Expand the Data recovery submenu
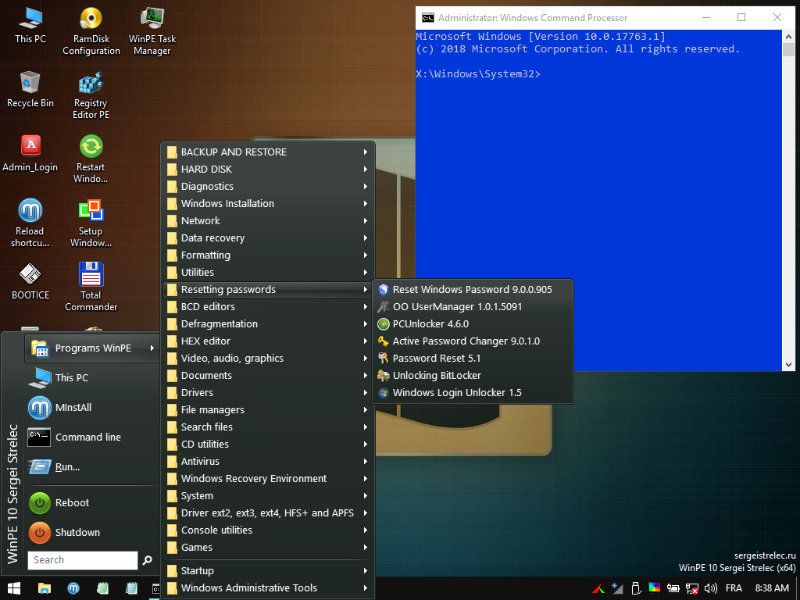 click(268, 238)
